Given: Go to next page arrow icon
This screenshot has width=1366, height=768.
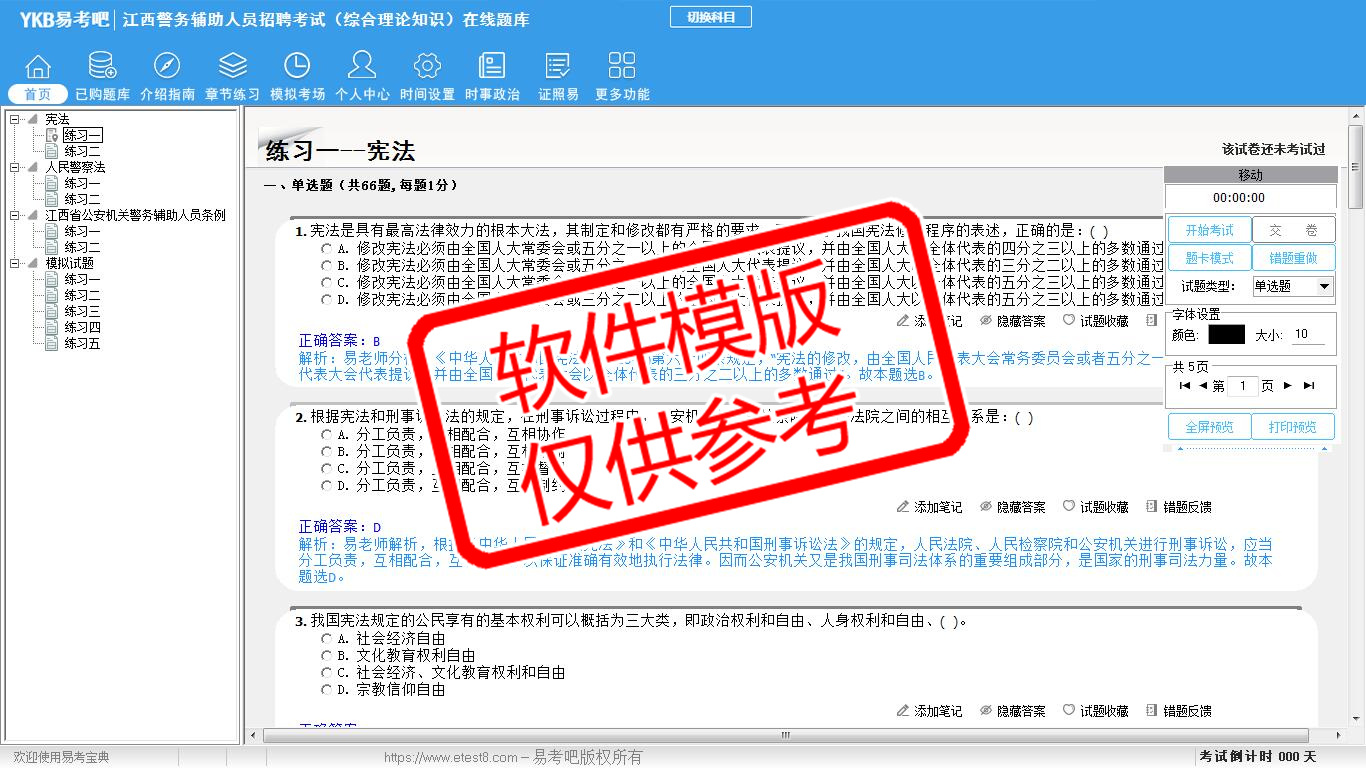Looking at the screenshot, I should click(x=1288, y=386).
